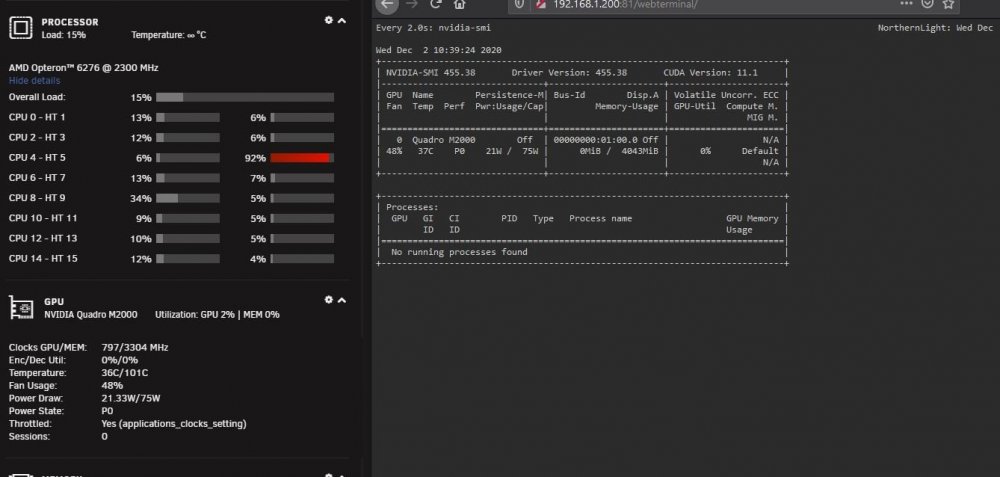Viewport: 1000px width, 477px height.
Task: Select 'NorthernLight: Wed Dec' hostname text
Action: (936, 28)
